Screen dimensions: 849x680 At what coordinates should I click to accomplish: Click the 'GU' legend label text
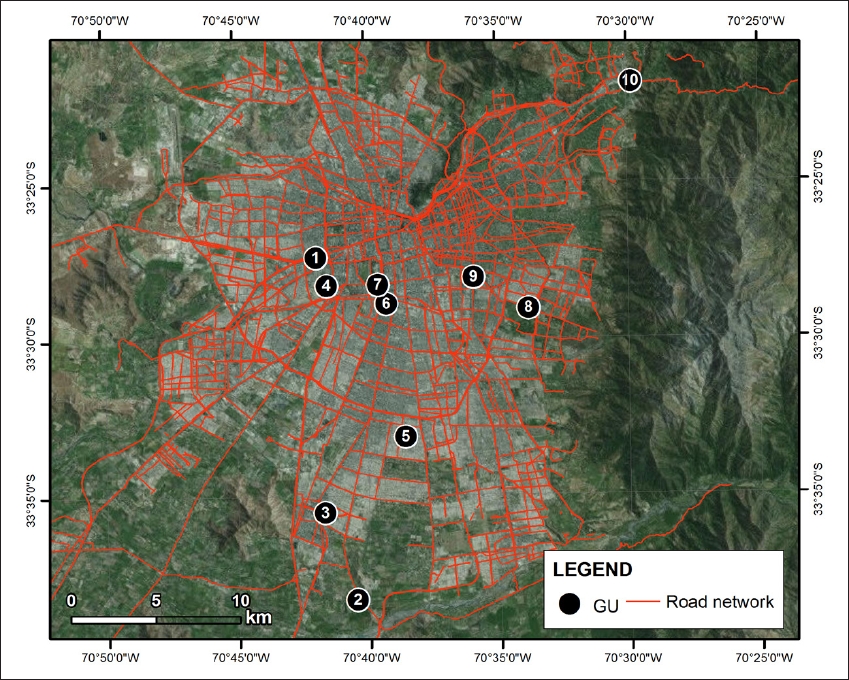coord(603,605)
